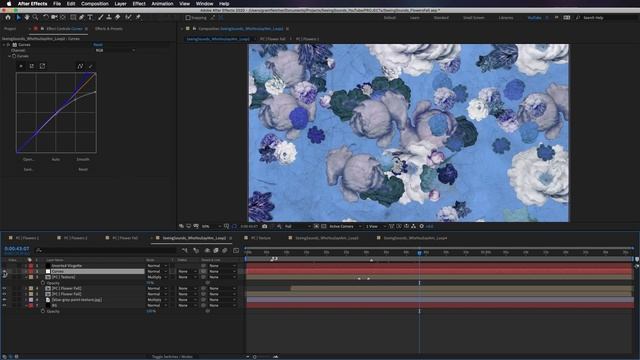
Task: Click the timeline current timecode field
Action: [17, 249]
